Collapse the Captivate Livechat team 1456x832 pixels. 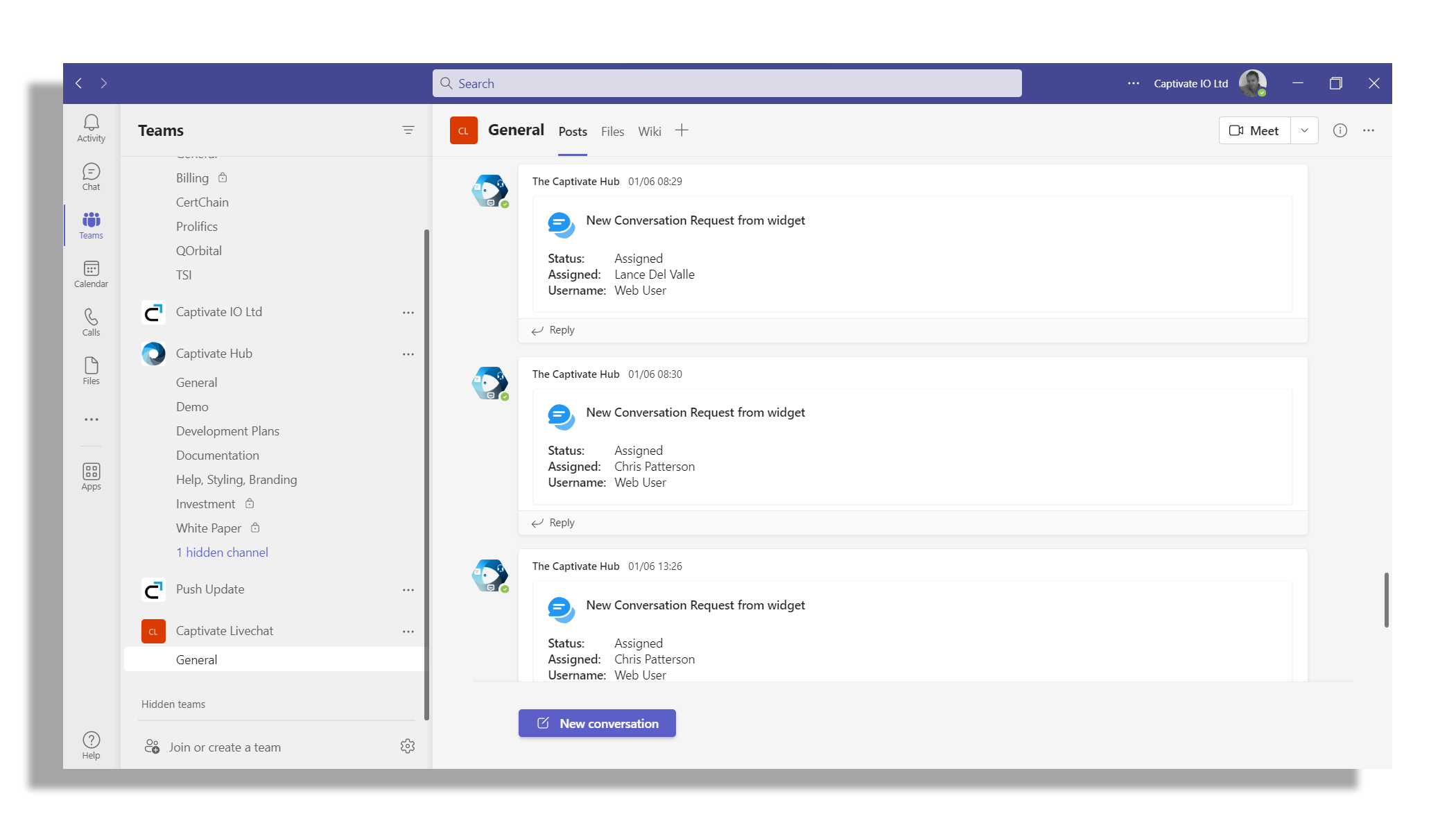click(x=225, y=631)
